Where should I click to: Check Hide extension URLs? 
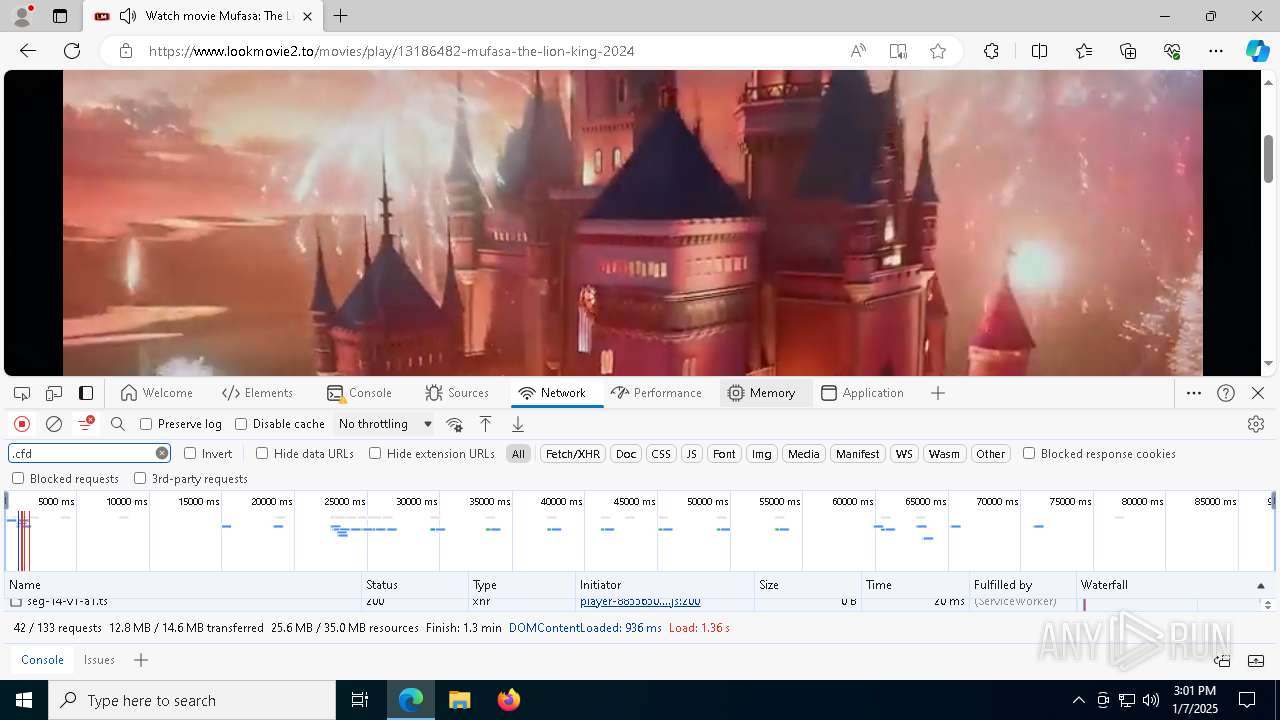[375, 453]
